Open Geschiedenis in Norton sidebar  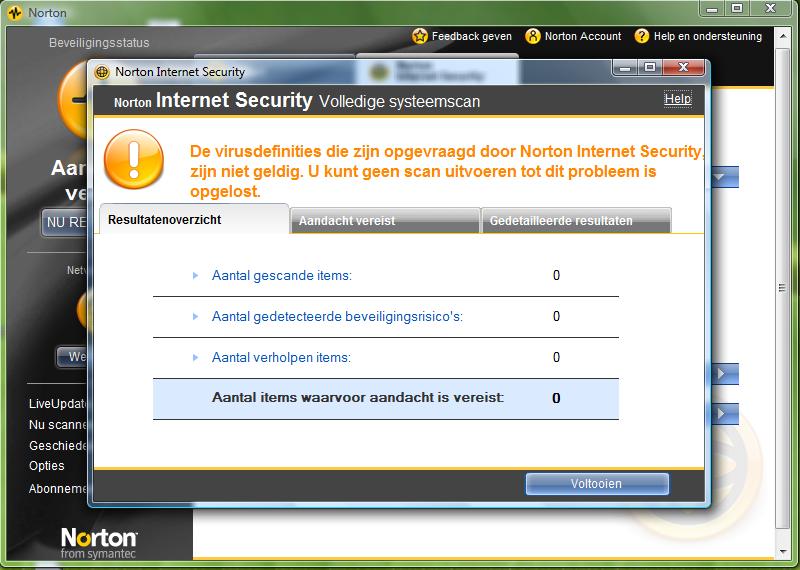coord(58,445)
